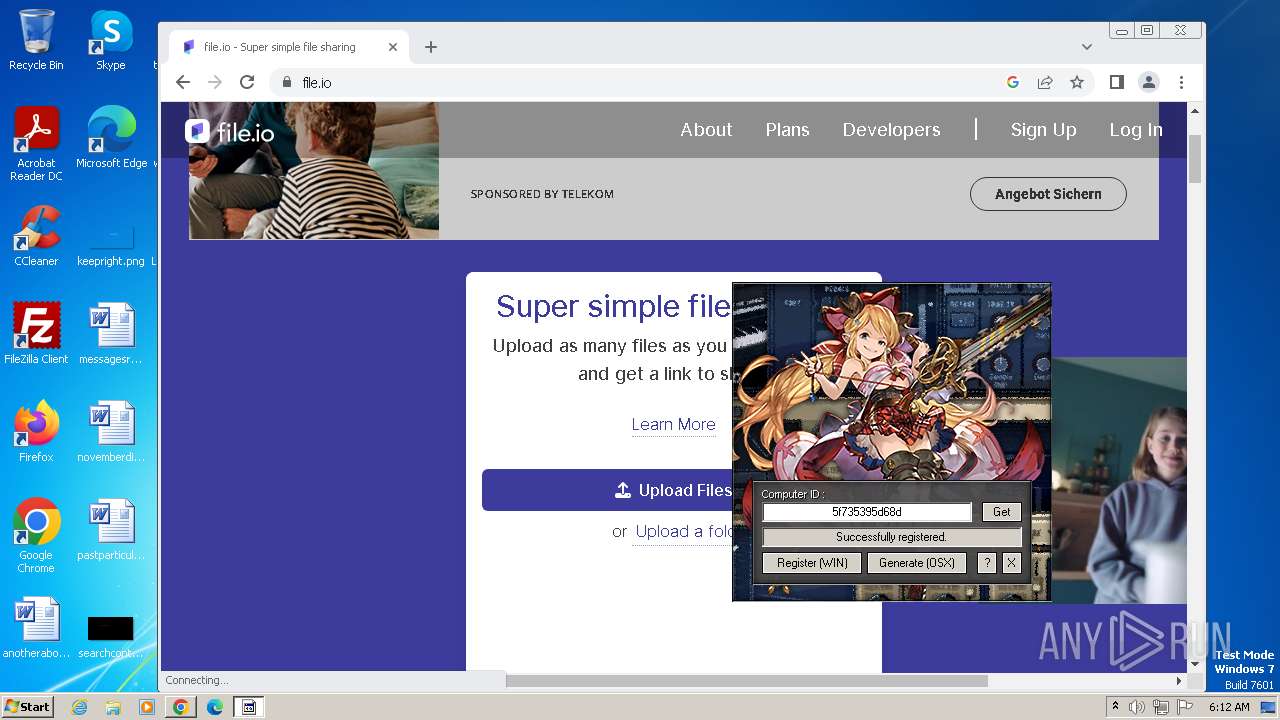Click the taskbar clock 6:12 AM
The image size is (1280, 720).
pyautogui.click(x=1229, y=707)
